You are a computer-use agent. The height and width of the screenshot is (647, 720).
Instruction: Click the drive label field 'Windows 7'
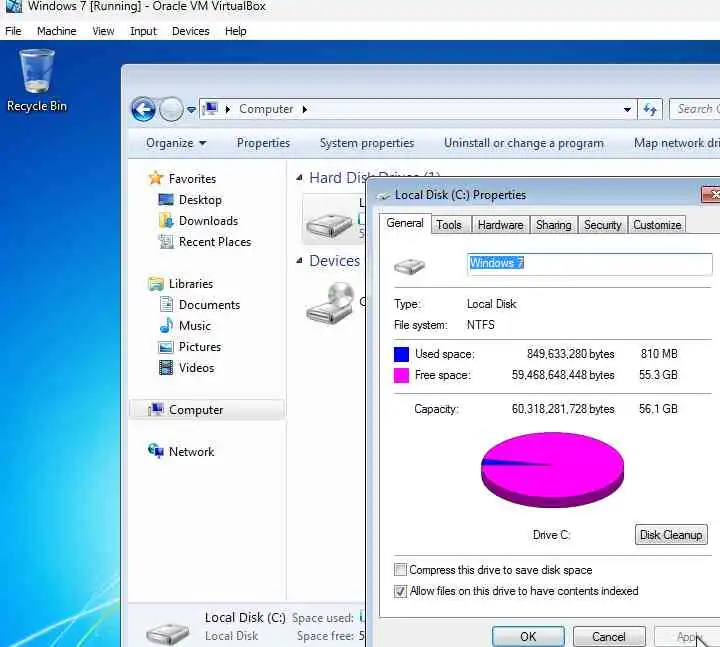click(x=590, y=264)
